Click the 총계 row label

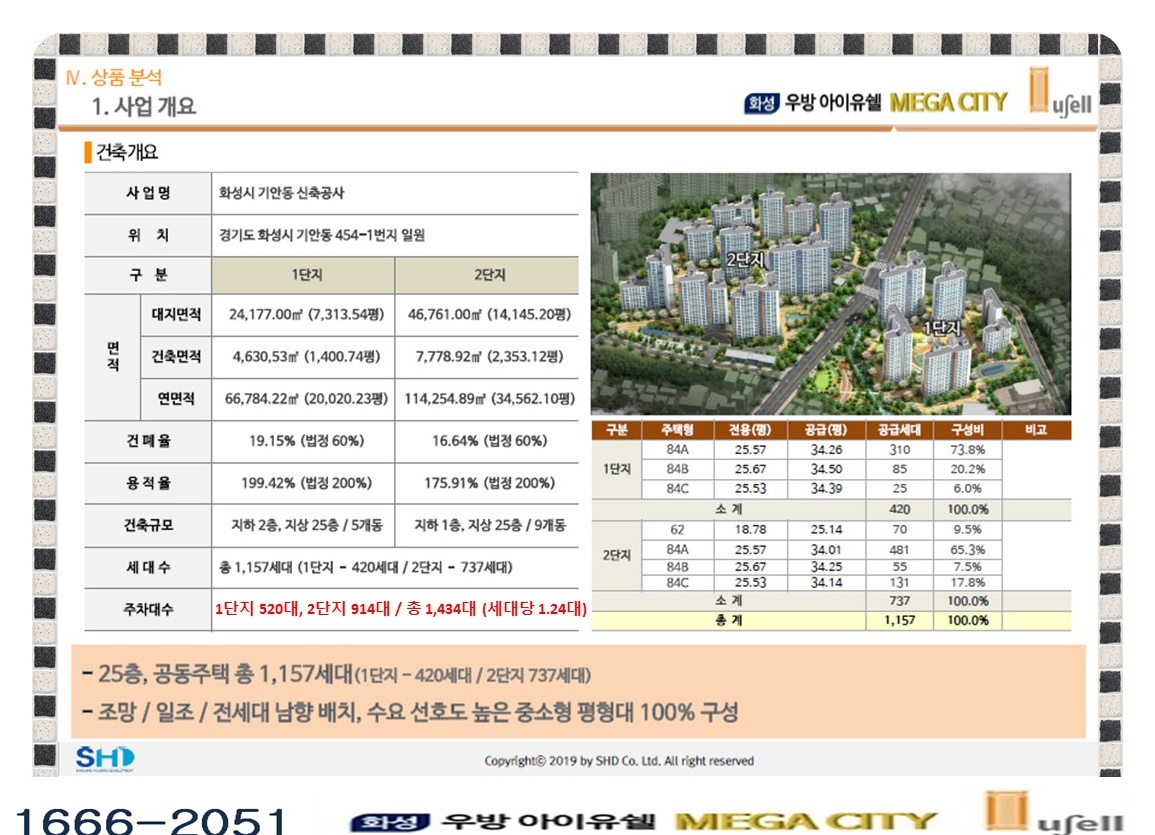[729, 620]
